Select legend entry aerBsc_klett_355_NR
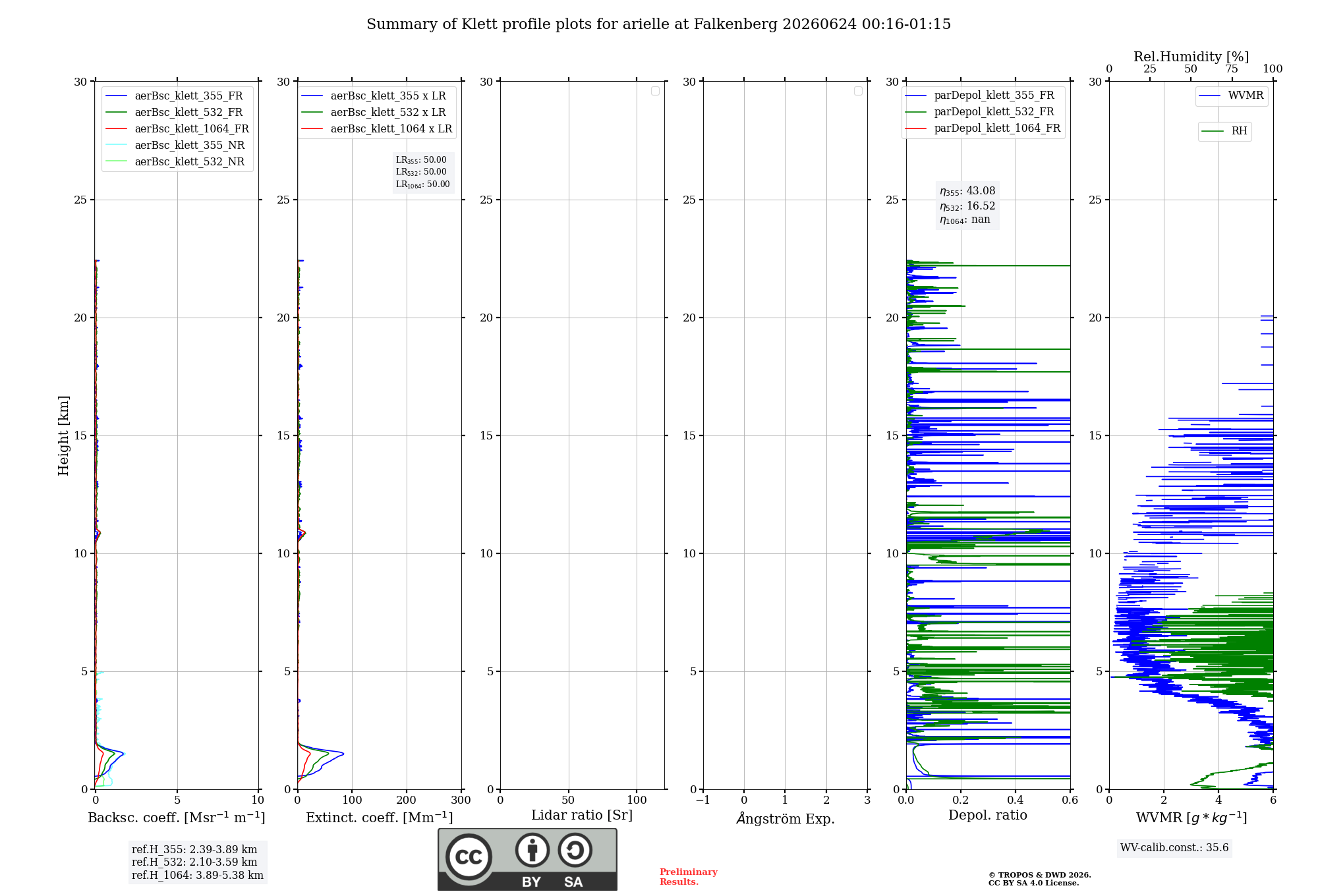The height and width of the screenshot is (896, 1318). point(177,145)
